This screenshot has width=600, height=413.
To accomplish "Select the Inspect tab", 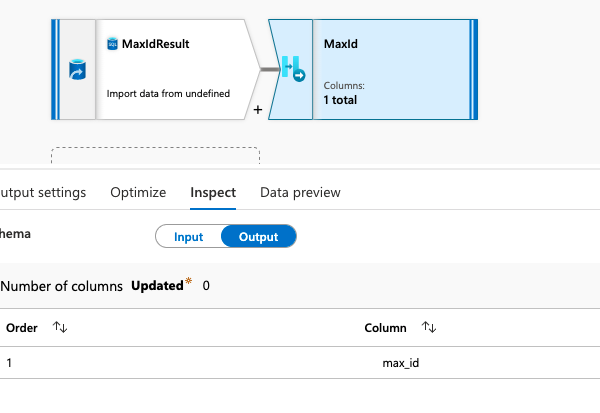I will point(213,192).
